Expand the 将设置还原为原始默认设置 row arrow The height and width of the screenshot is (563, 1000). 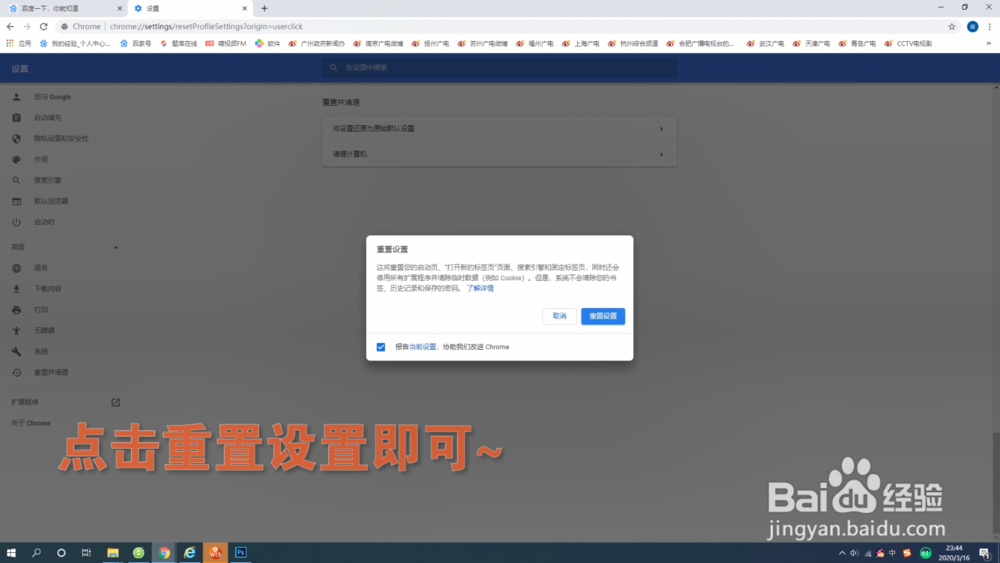661,129
